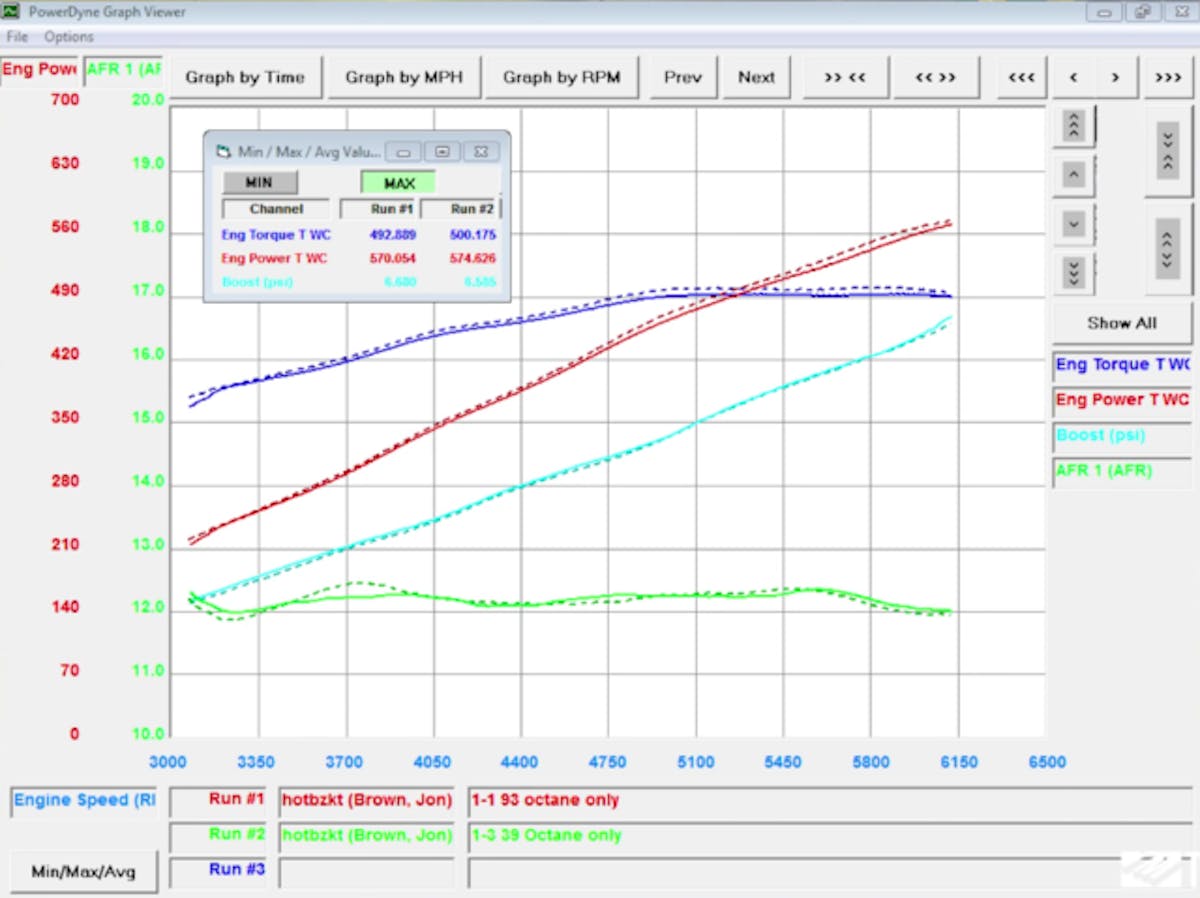The width and height of the screenshot is (1200, 898).
Task: Click the Graph by MPH button
Action: coord(404,77)
